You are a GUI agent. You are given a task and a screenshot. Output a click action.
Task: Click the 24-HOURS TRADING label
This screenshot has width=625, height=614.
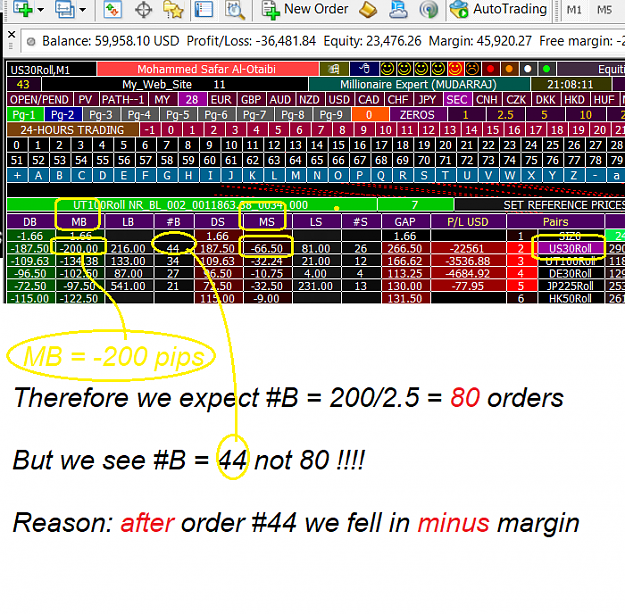pos(73,130)
